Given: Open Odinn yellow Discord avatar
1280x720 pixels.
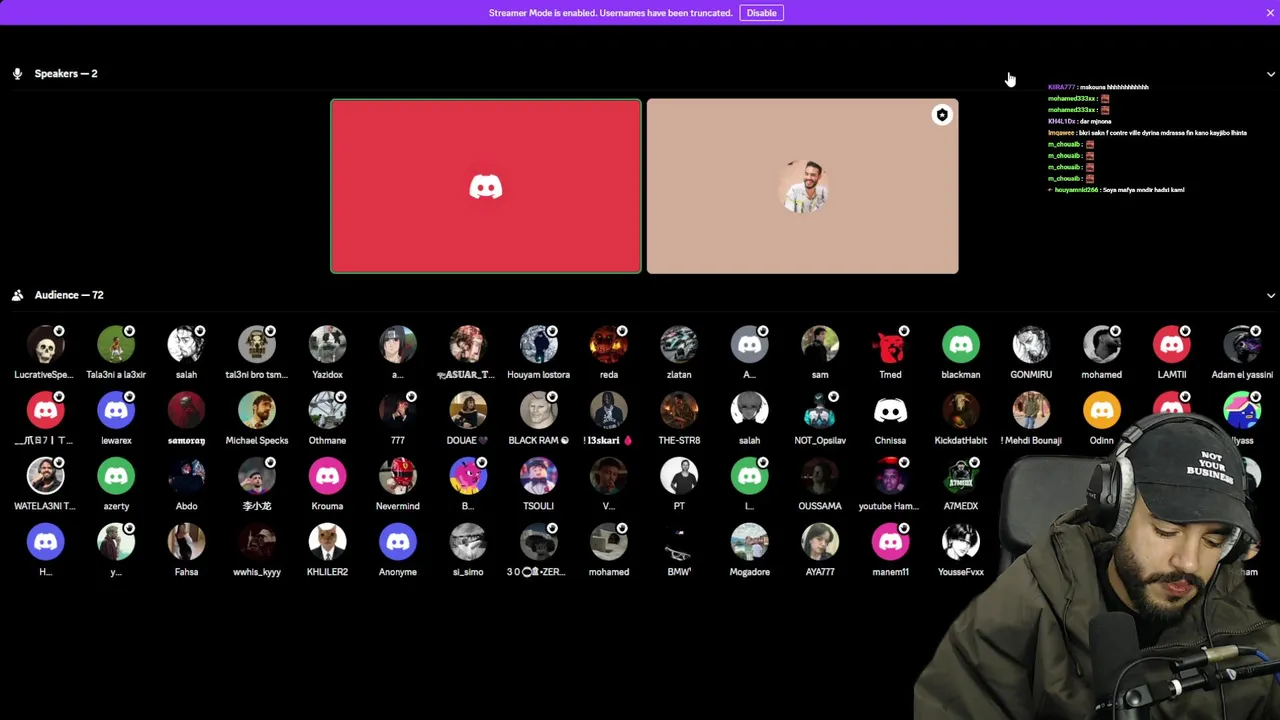Looking at the screenshot, I should tap(1102, 411).
